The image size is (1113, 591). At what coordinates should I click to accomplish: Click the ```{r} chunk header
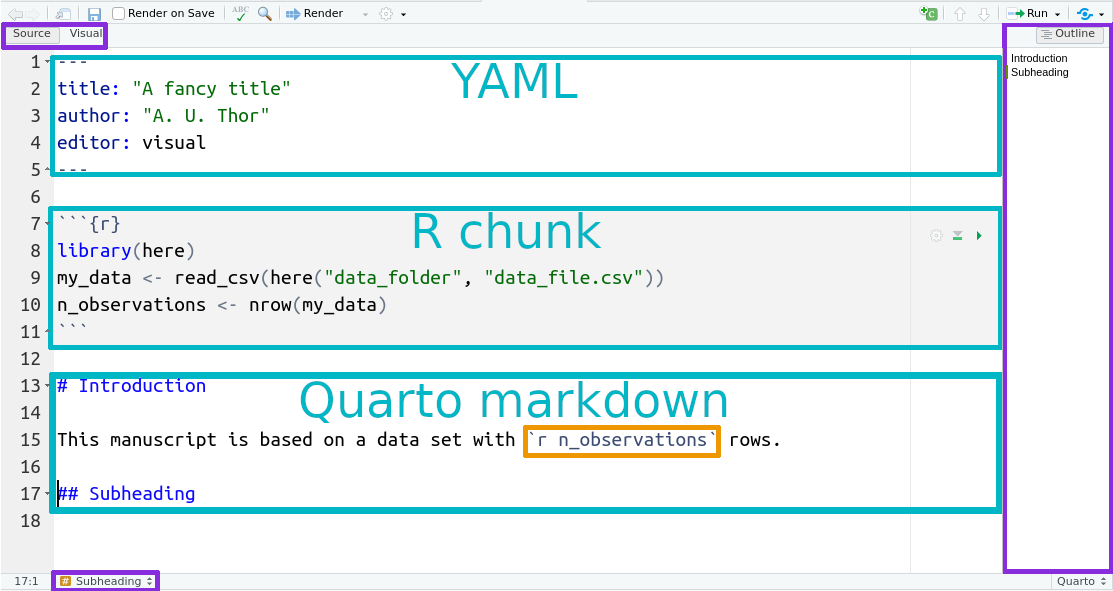point(89,224)
